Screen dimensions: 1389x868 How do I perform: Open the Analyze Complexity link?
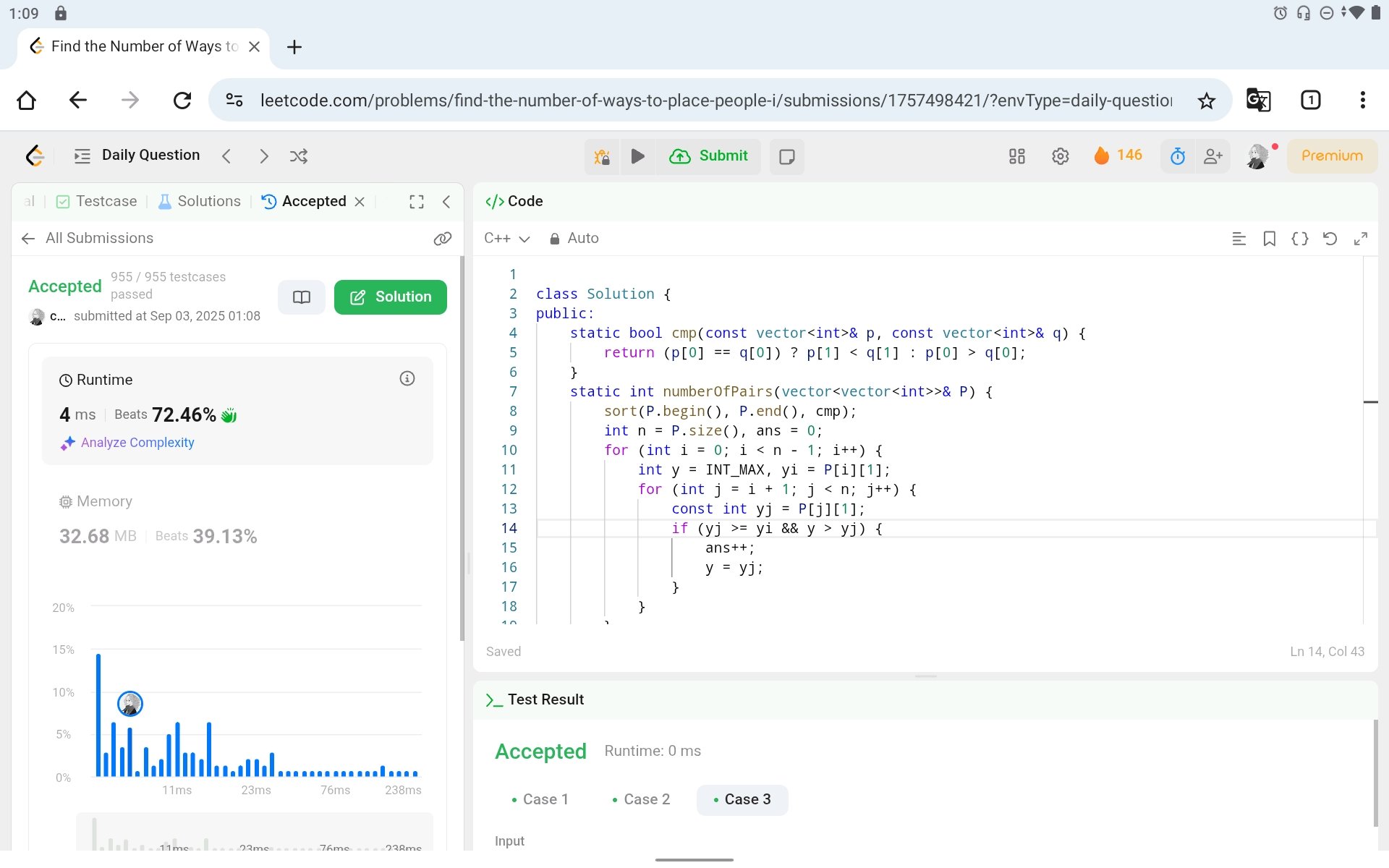pyautogui.click(x=137, y=443)
